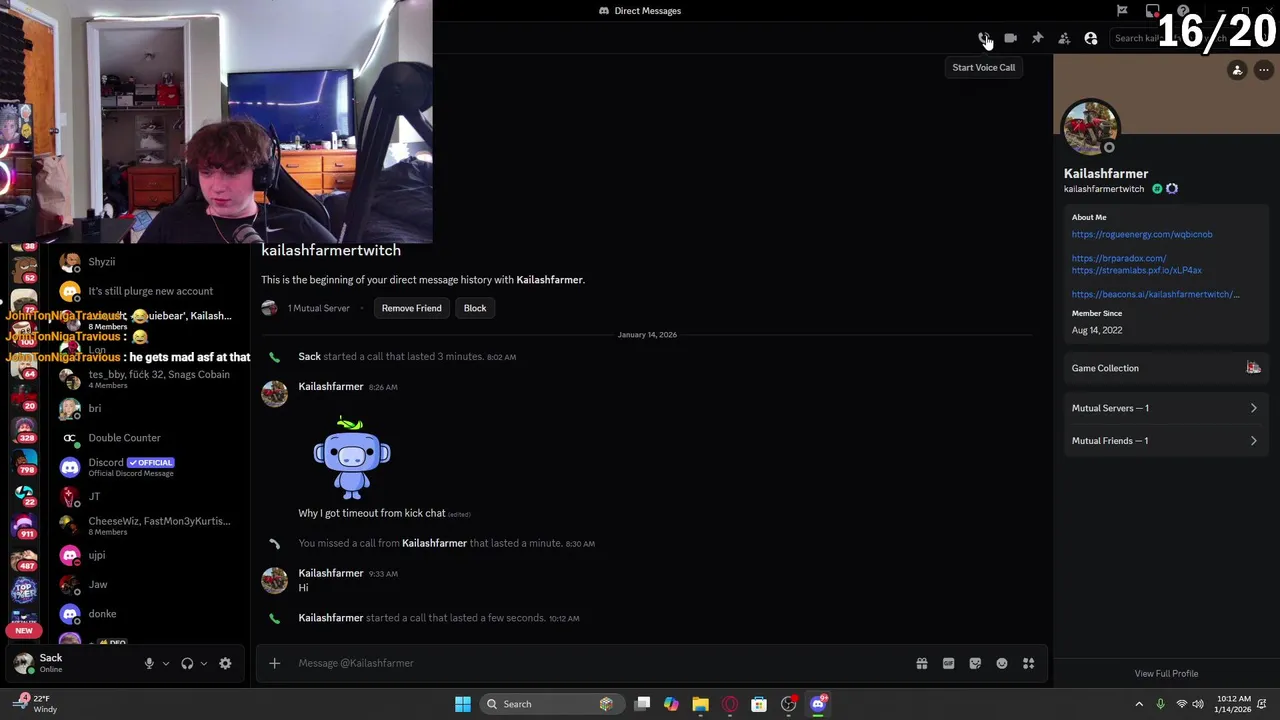Open the bri direct message
The height and width of the screenshot is (720, 1280).
(x=147, y=408)
